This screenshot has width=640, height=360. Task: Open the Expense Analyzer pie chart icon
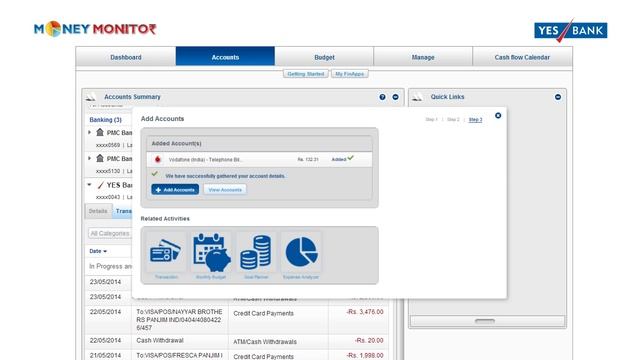(x=301, y=251)
